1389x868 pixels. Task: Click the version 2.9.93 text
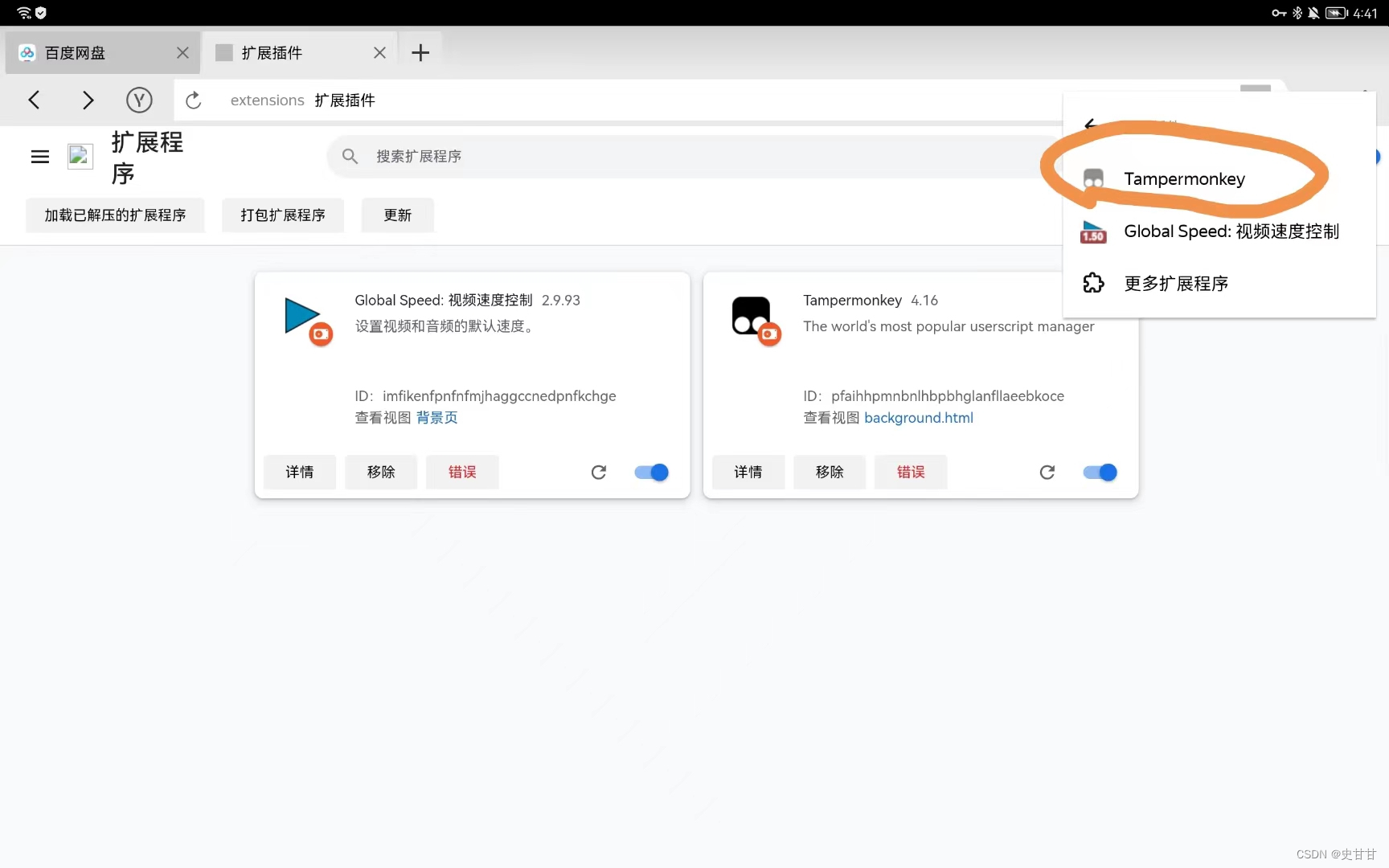(560, 301)
